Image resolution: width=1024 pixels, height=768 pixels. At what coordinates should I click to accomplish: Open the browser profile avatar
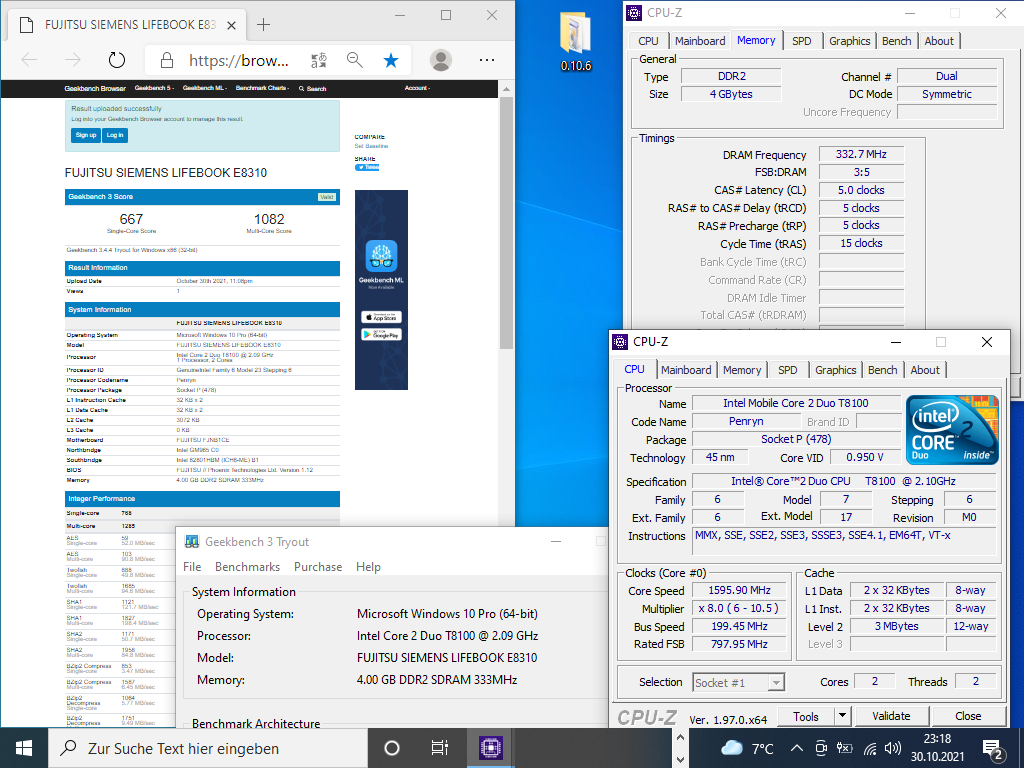tap(441, 61)
